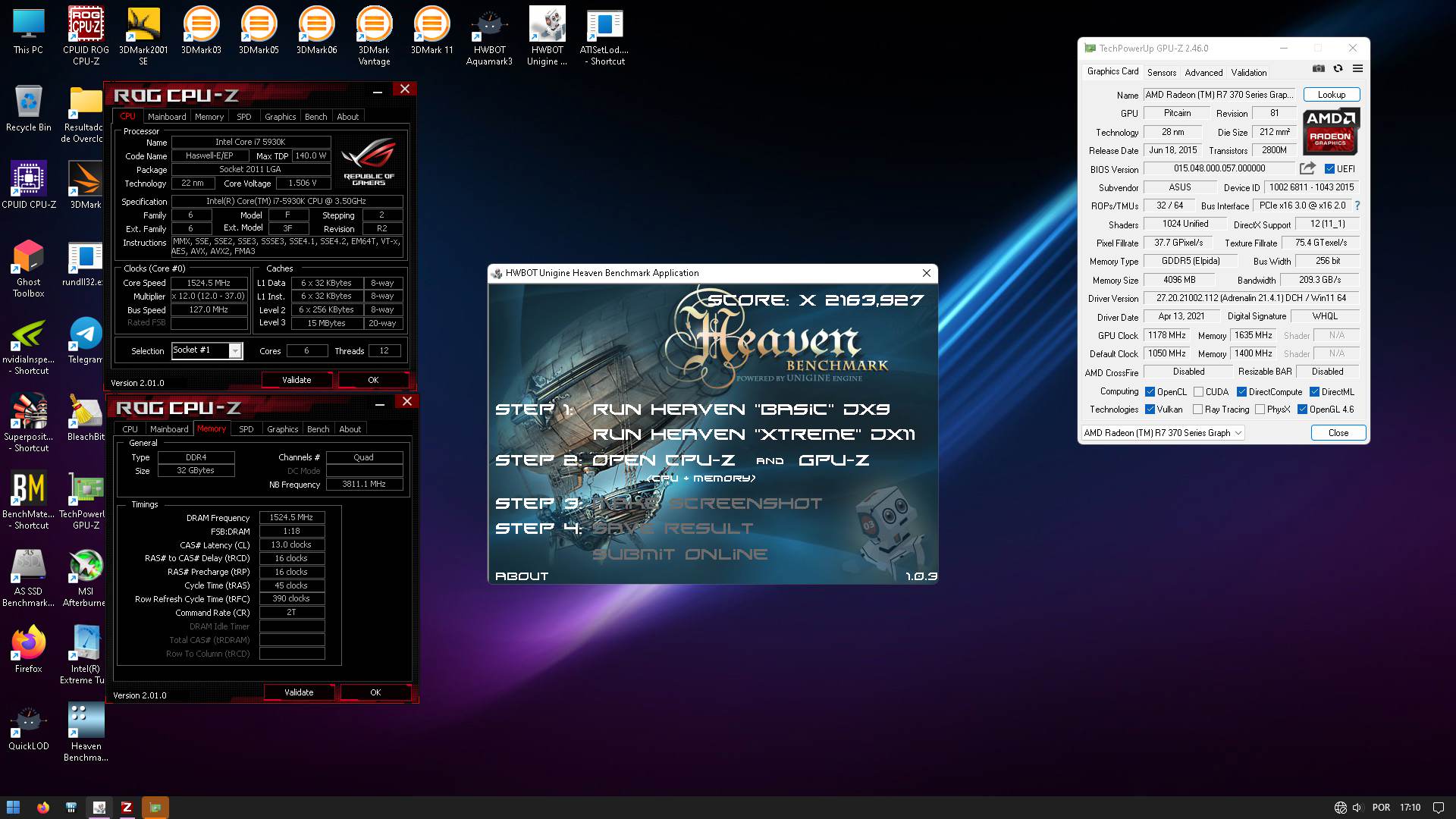
Task: Open nvidiaInspector shortcut
Action: click(28, 347)
